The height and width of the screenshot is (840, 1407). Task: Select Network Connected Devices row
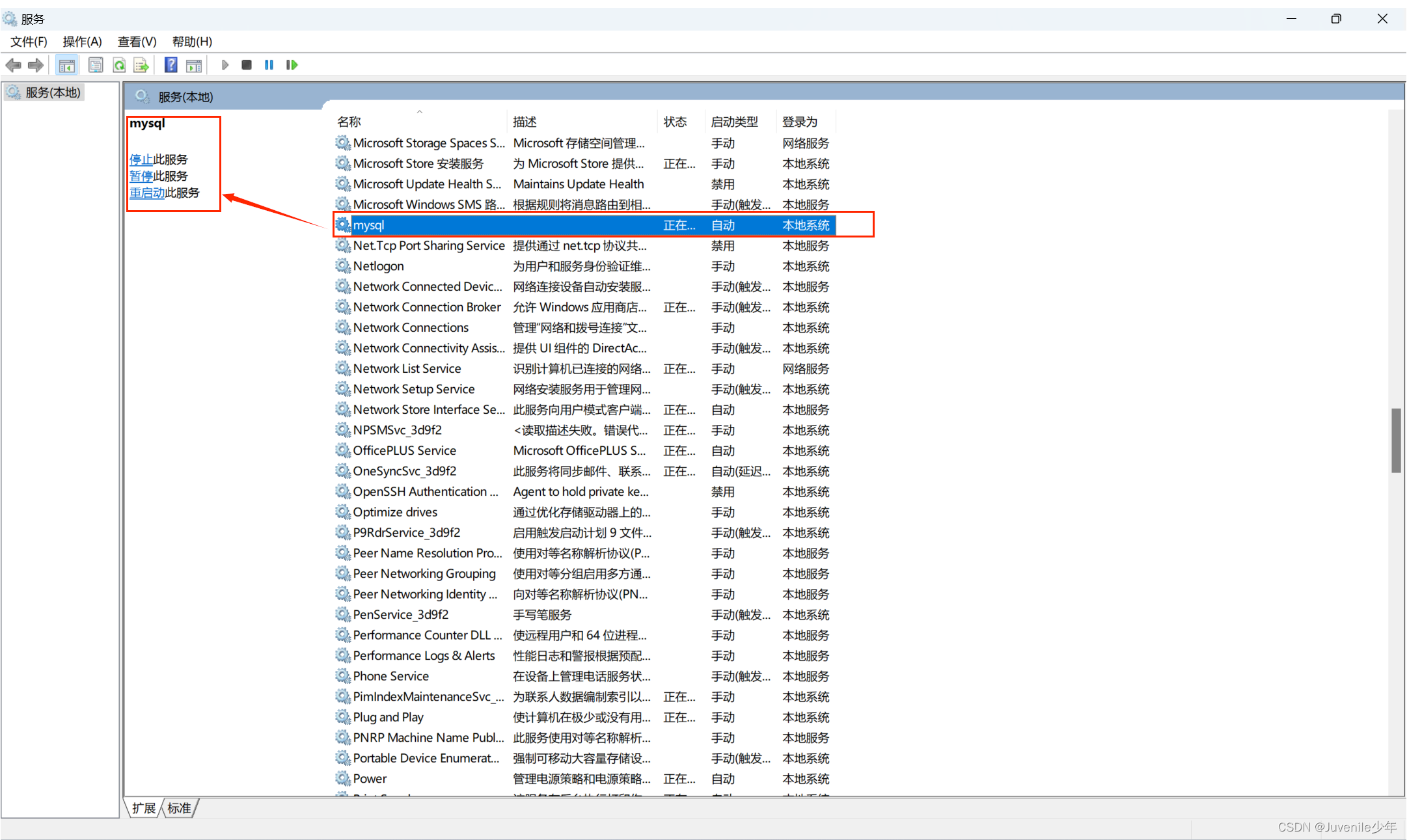(584, 286)
